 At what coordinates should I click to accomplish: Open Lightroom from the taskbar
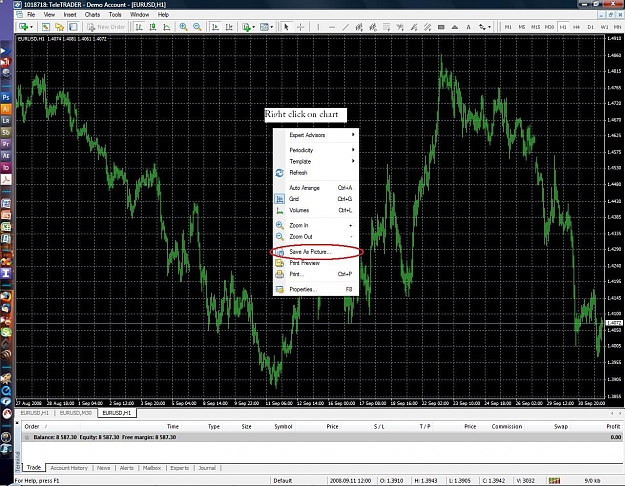6,120
